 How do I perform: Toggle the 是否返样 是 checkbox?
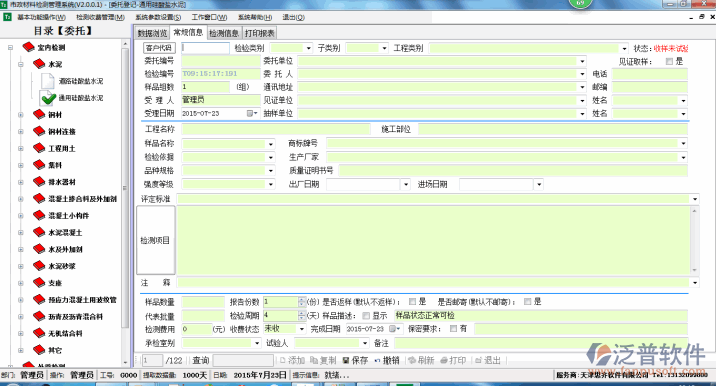412,302
